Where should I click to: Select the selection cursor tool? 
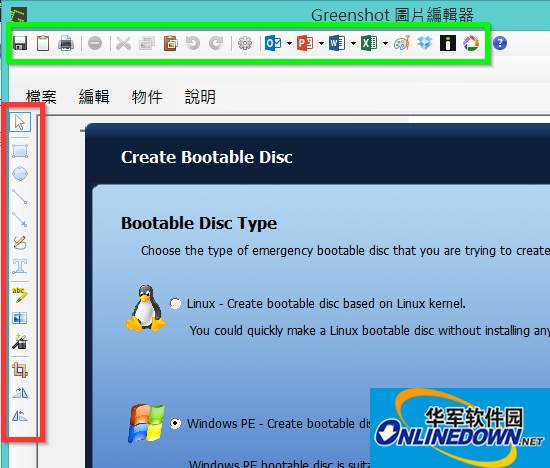pyautogui.click(x=20, y=122)
